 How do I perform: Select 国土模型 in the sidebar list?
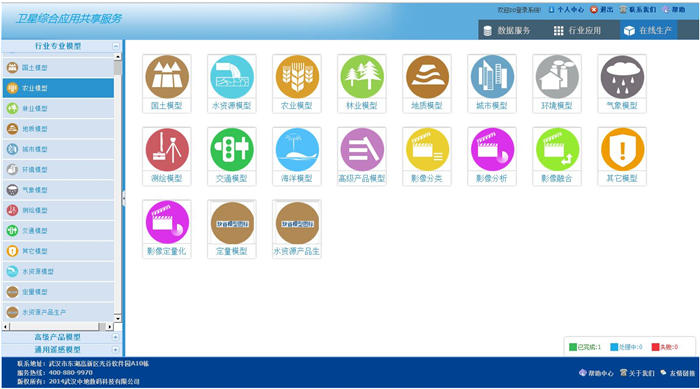click(58, 68)
